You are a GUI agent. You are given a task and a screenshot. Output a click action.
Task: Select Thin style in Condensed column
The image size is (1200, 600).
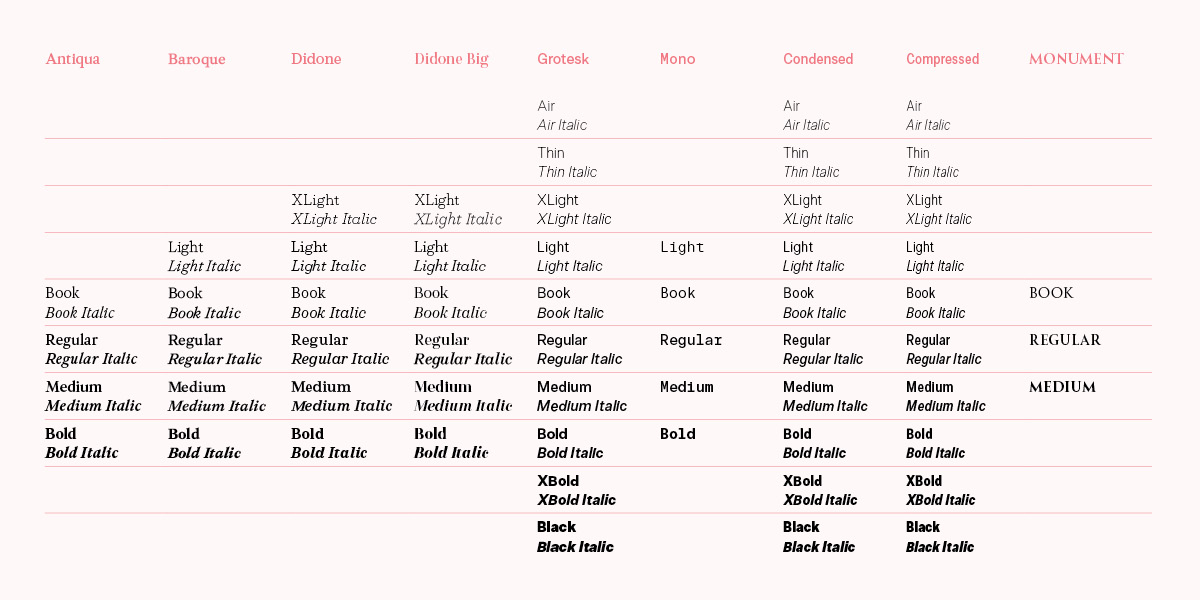[x=796, y=153]
